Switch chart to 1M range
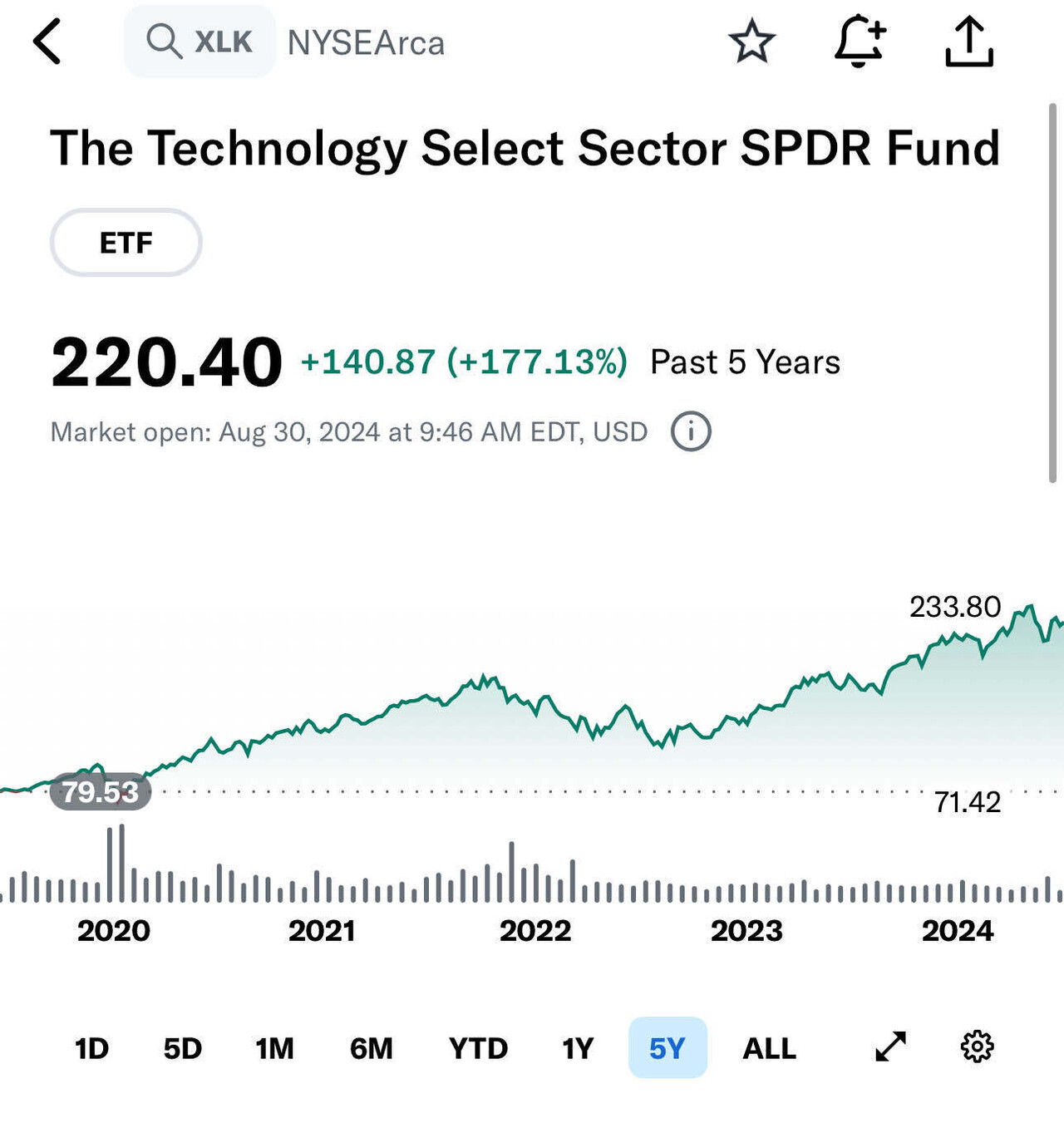This screenshot has width=1064, height=1123. pos(274,1048)
